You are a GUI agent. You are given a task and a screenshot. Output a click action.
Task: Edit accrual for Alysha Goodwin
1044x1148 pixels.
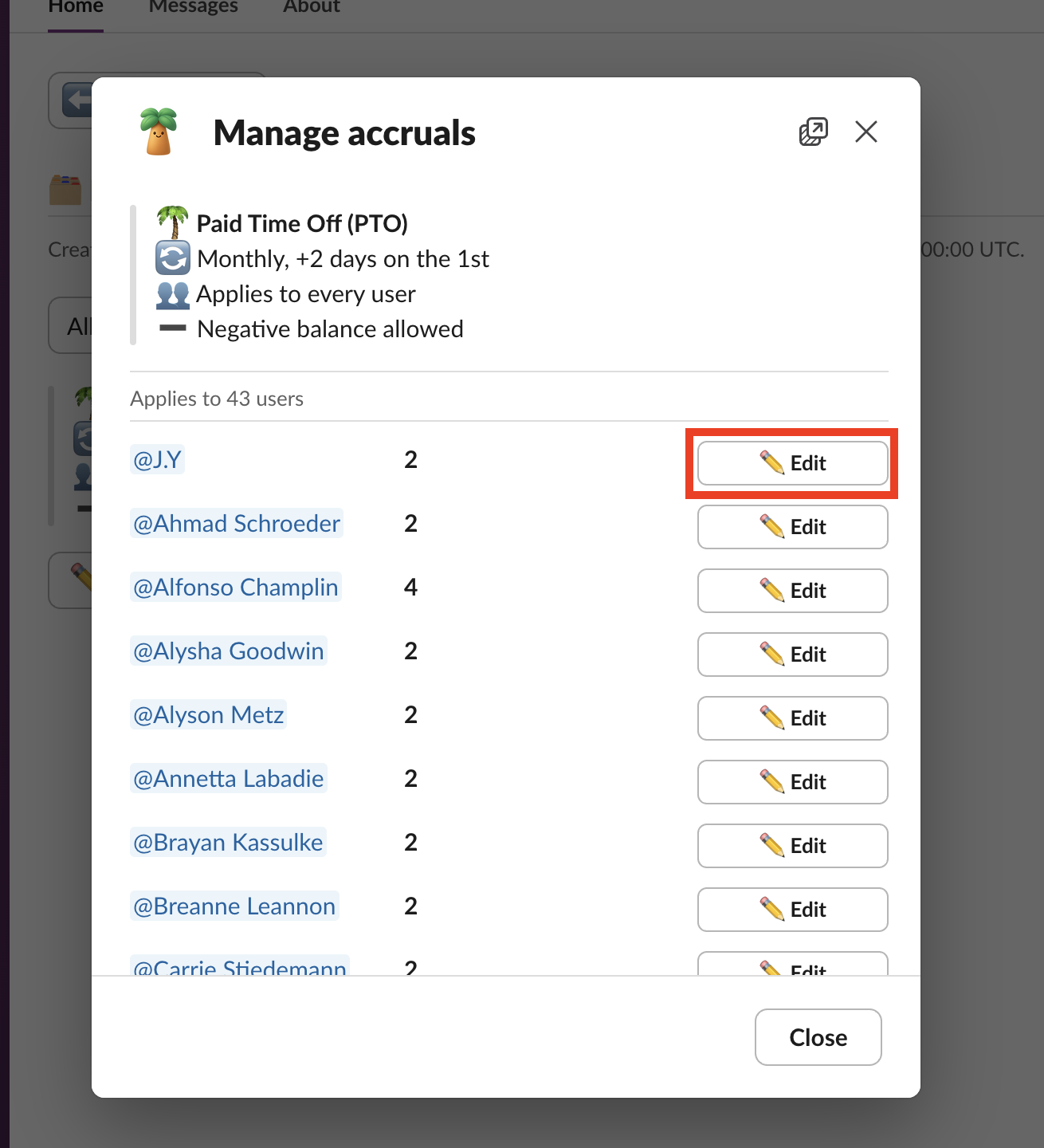click(x=792, y=655)
